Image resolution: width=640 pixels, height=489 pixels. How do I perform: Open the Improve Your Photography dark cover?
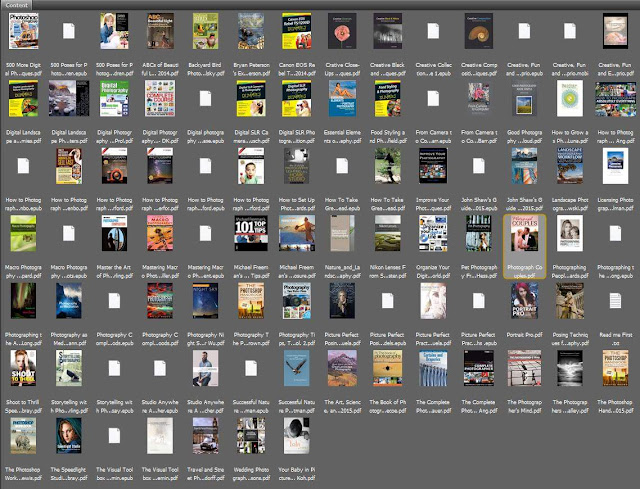click(x=433, y=166)
